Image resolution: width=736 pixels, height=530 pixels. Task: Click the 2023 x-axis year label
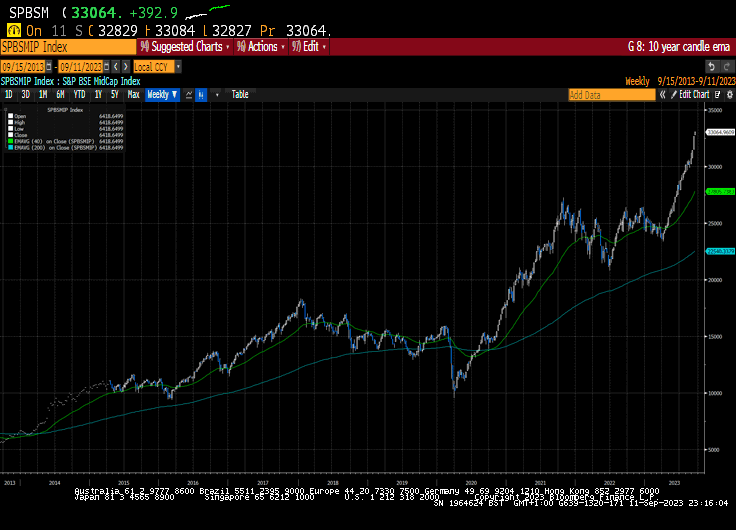click(674, 483)
